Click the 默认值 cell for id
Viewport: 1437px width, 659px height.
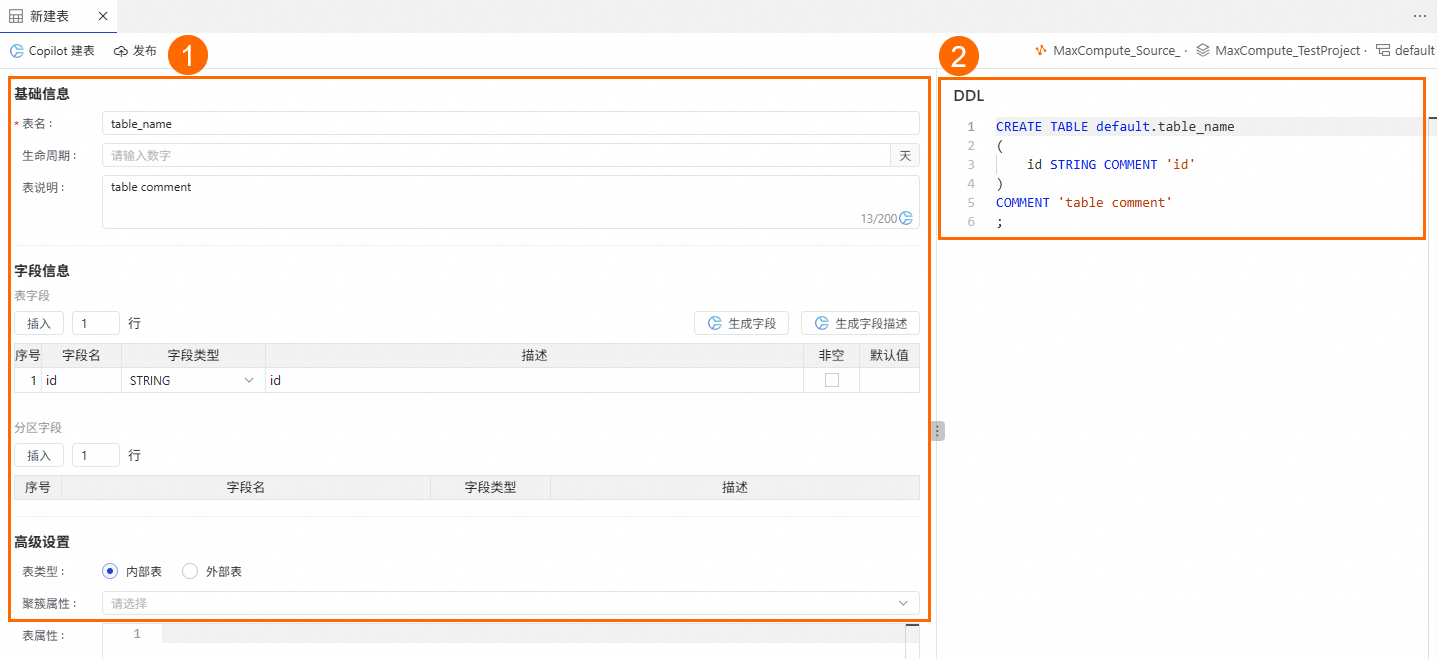pos(889,380)
